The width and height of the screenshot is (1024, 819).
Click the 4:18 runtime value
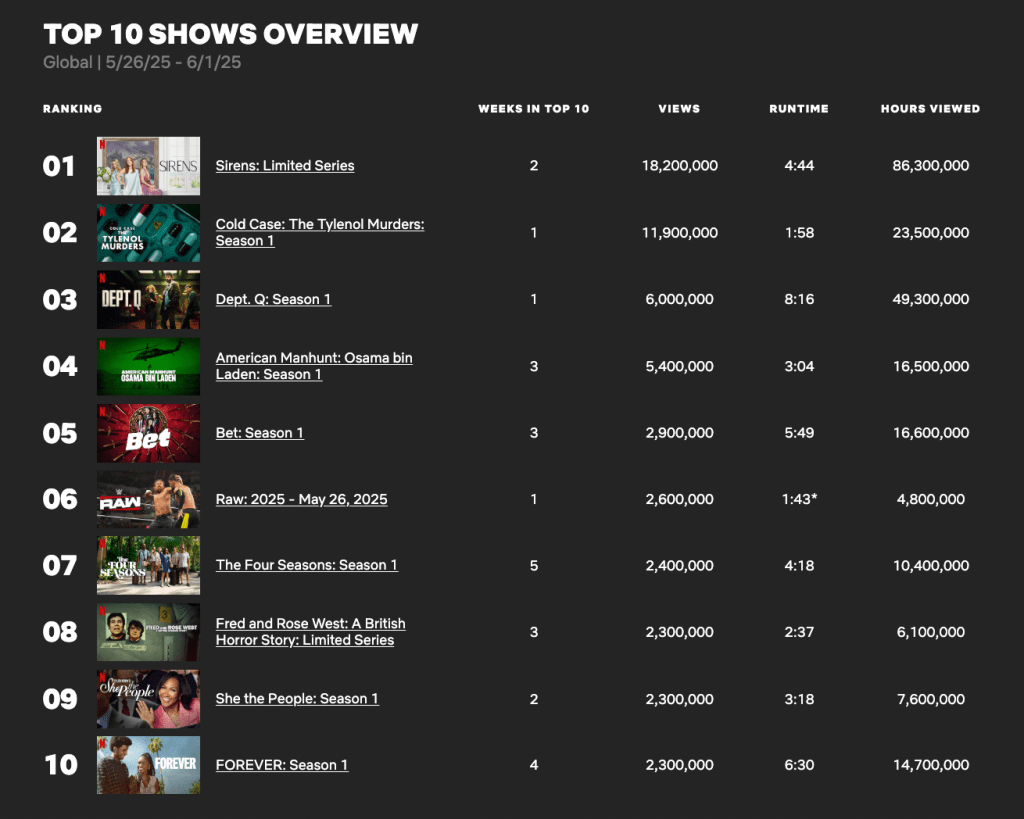(799, 566)
